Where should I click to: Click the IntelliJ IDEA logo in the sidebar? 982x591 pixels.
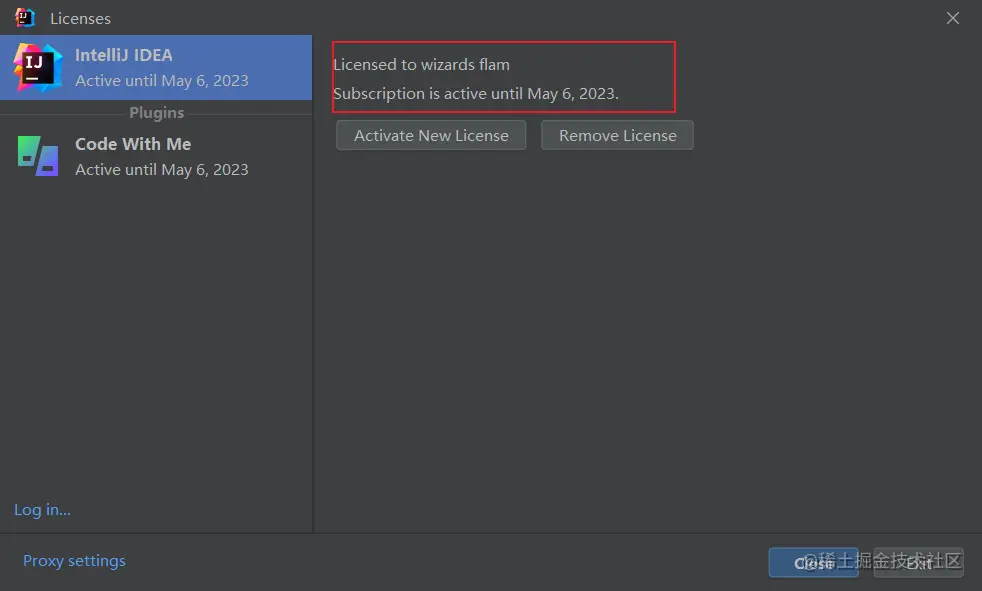tap(37, 67)
